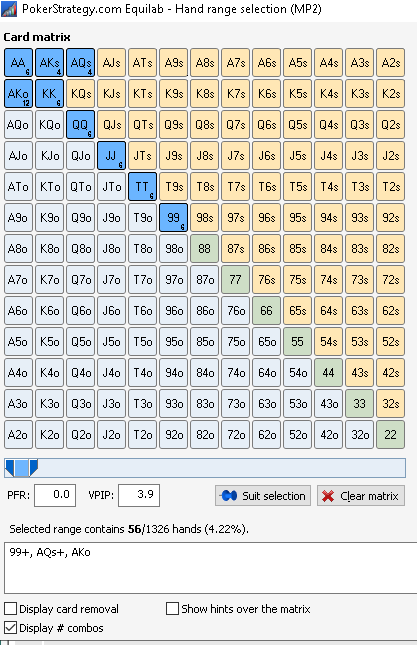Select the JTs suited hand
This screenshot has width=417, height=645.
pyautogui.click(x=143, y=155)
